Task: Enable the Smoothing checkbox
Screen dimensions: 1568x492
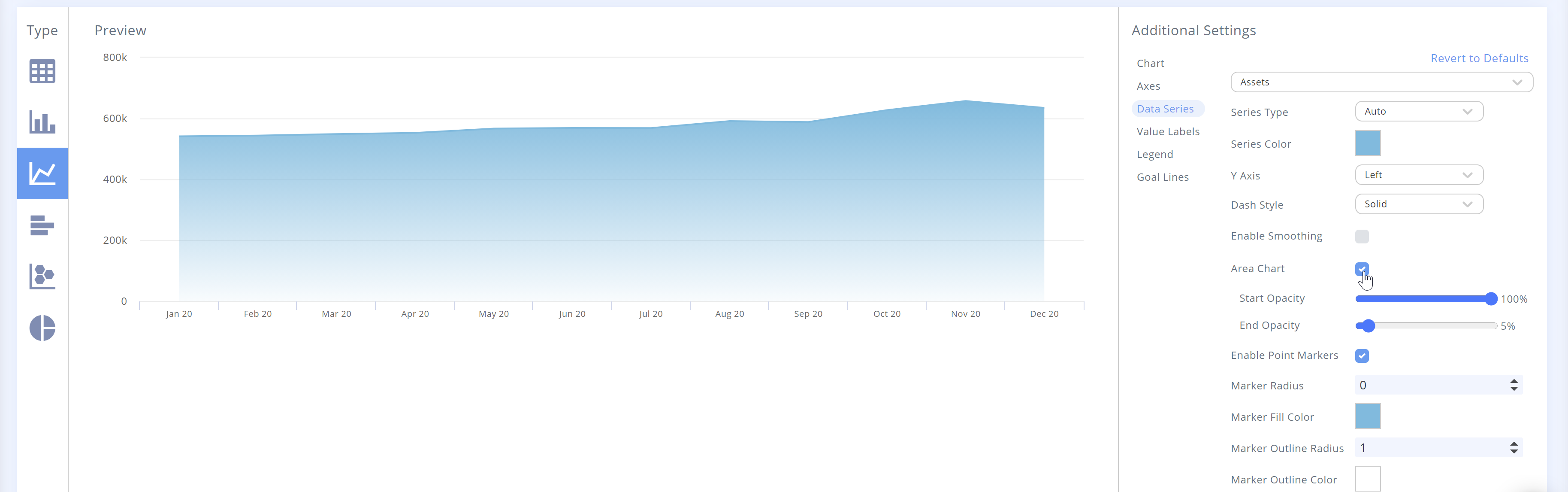Action: click(x=1362, y=236)
